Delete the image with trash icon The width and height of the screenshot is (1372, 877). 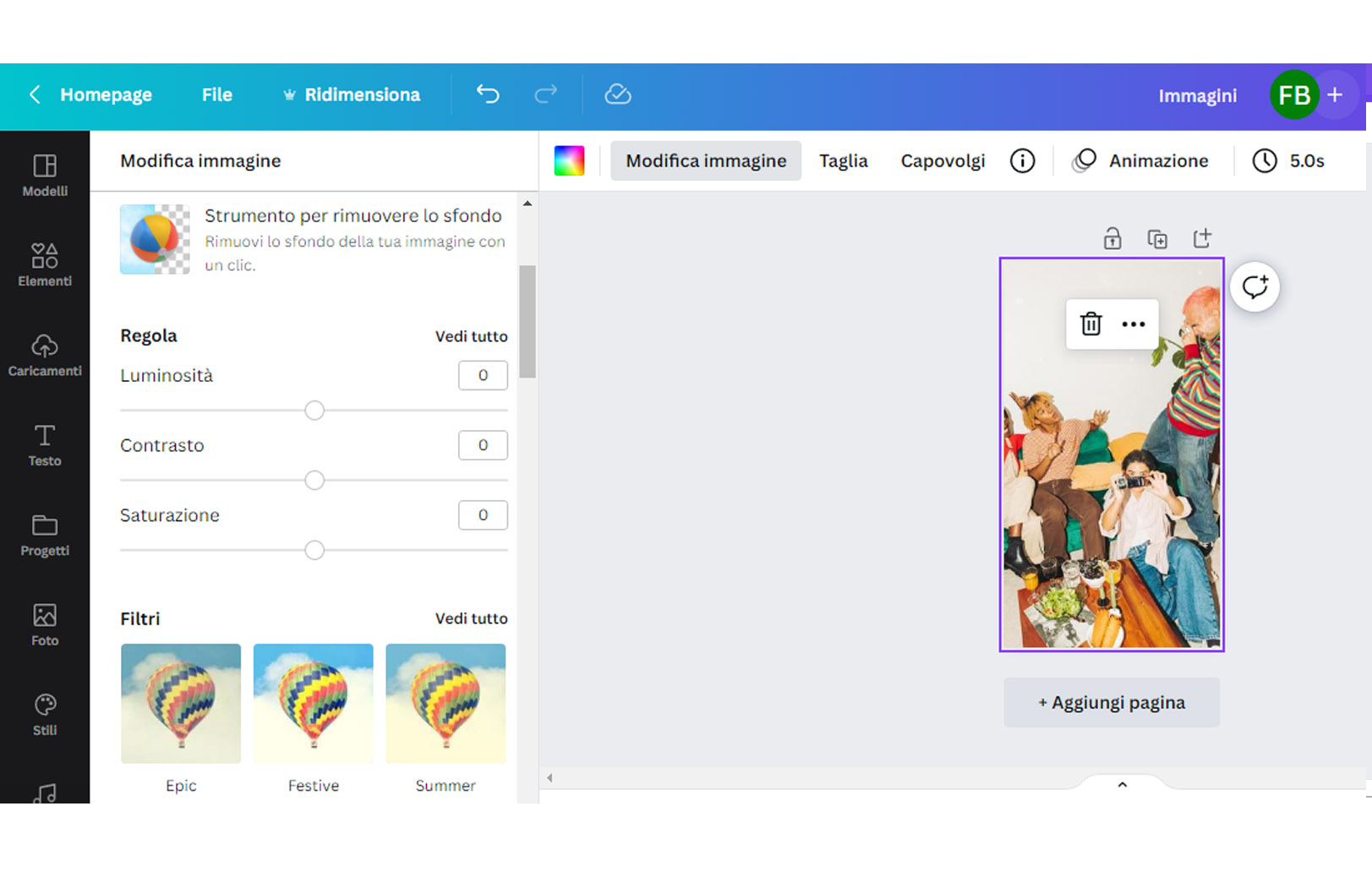(1091, 324)
